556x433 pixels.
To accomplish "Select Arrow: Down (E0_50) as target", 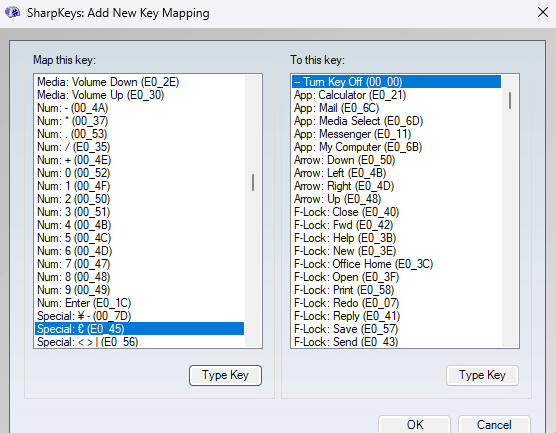I will [x=396, y=160].
